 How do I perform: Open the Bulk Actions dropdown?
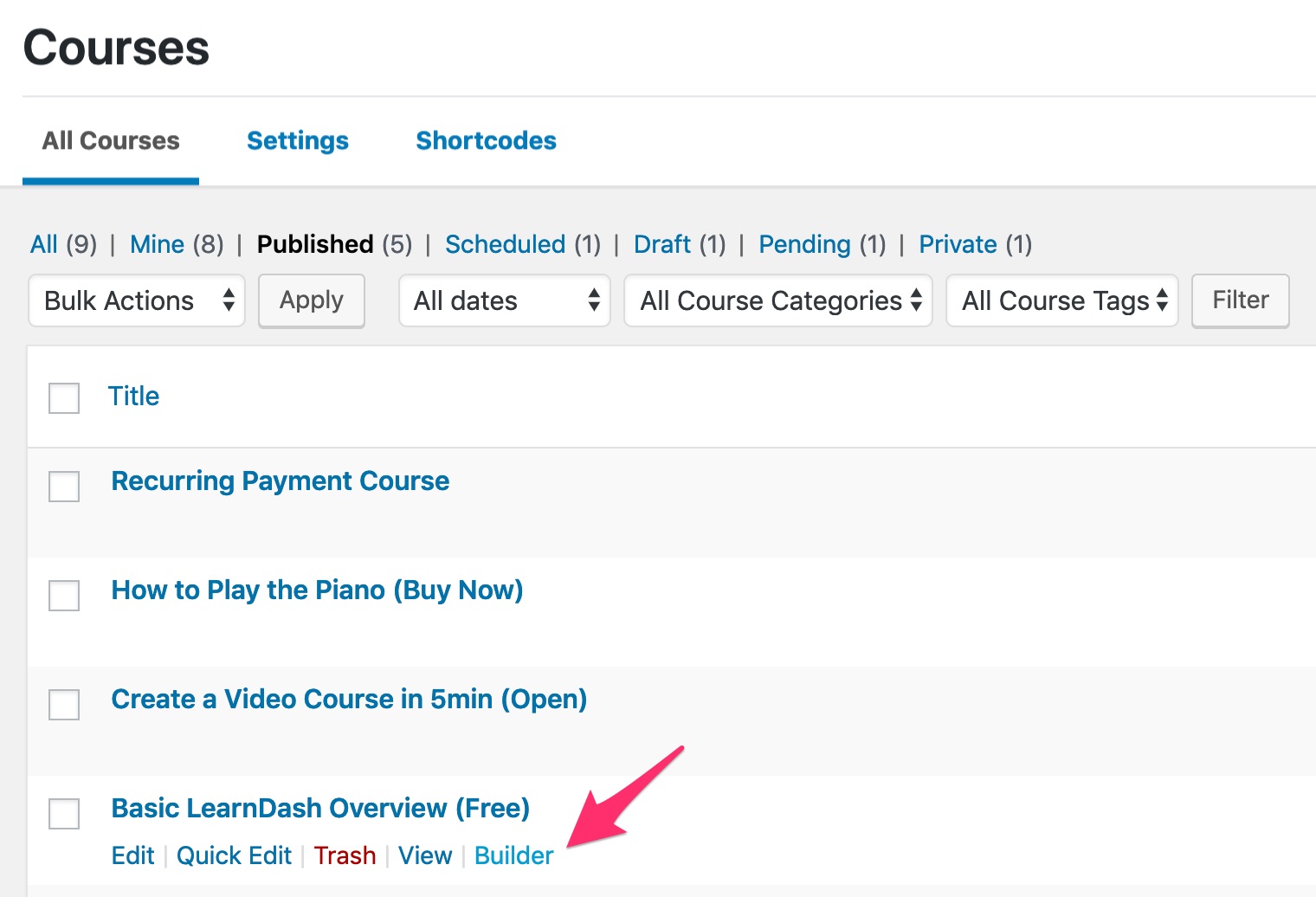136,300
